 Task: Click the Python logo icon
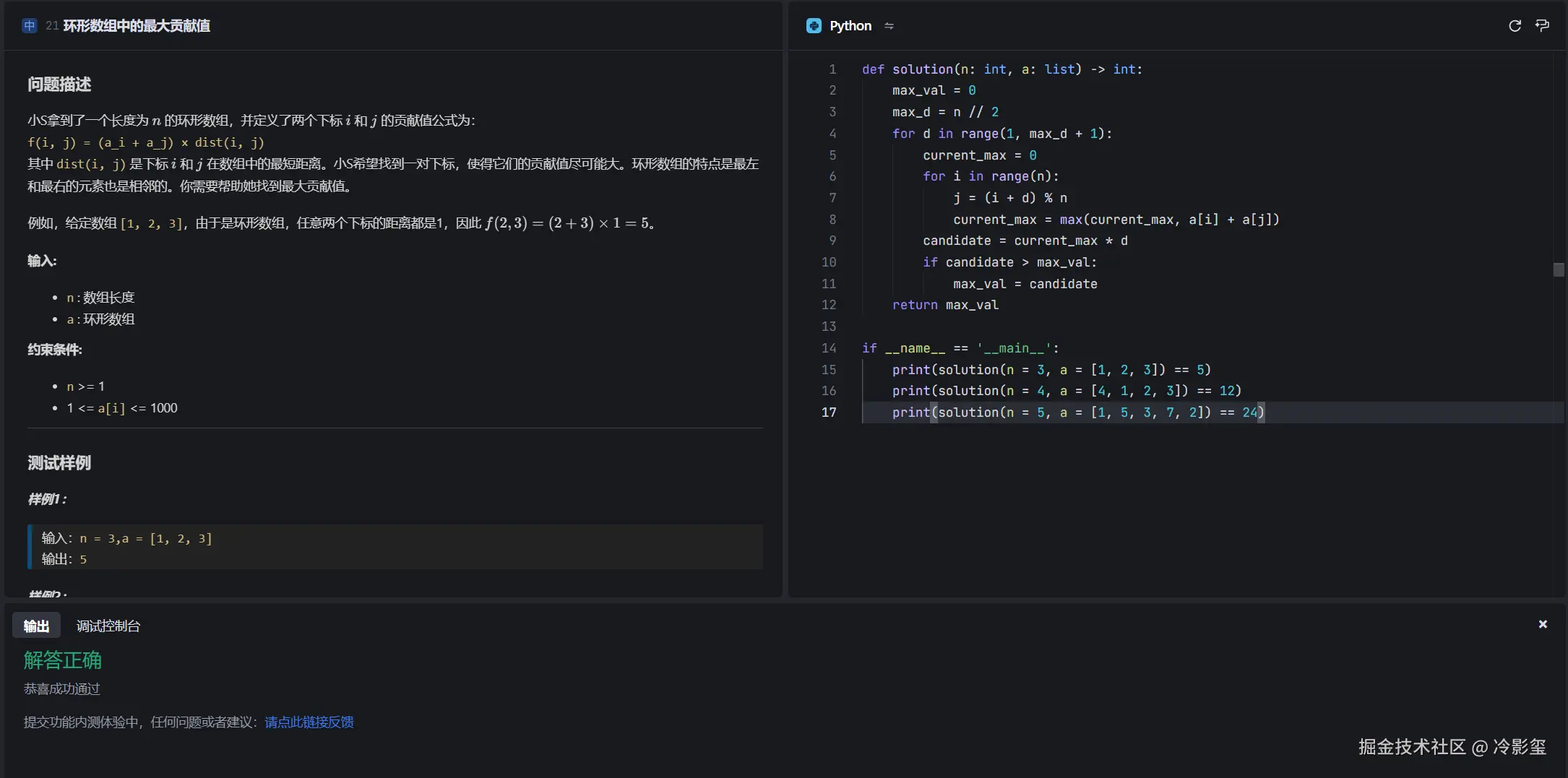(814, 26)
